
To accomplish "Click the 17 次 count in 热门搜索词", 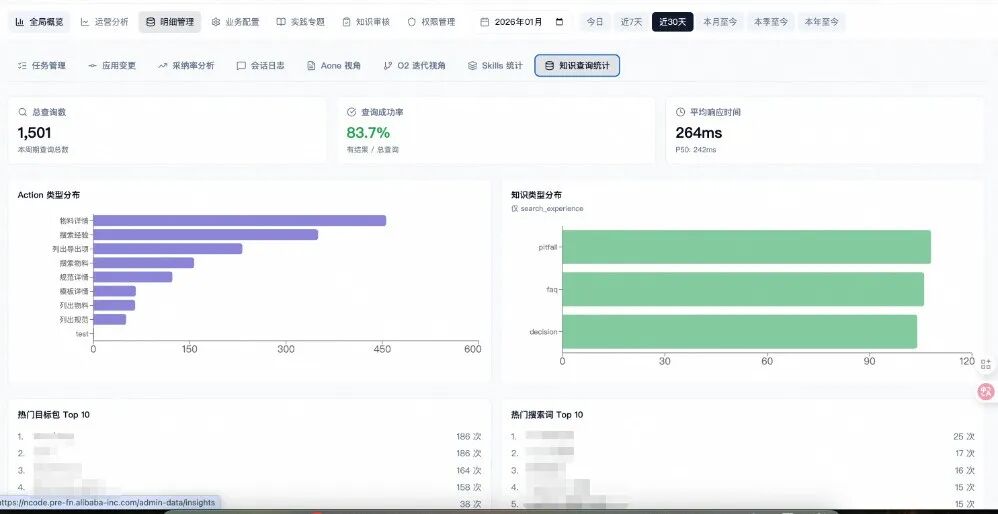I will [964, 453].
